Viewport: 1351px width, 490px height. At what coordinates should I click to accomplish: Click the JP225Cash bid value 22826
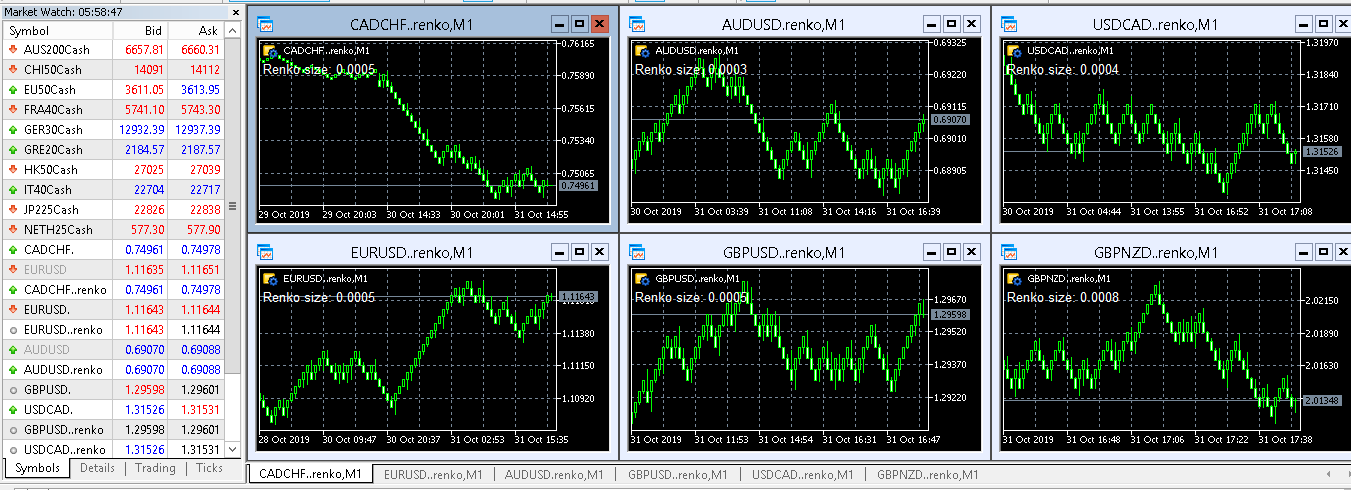149,210
